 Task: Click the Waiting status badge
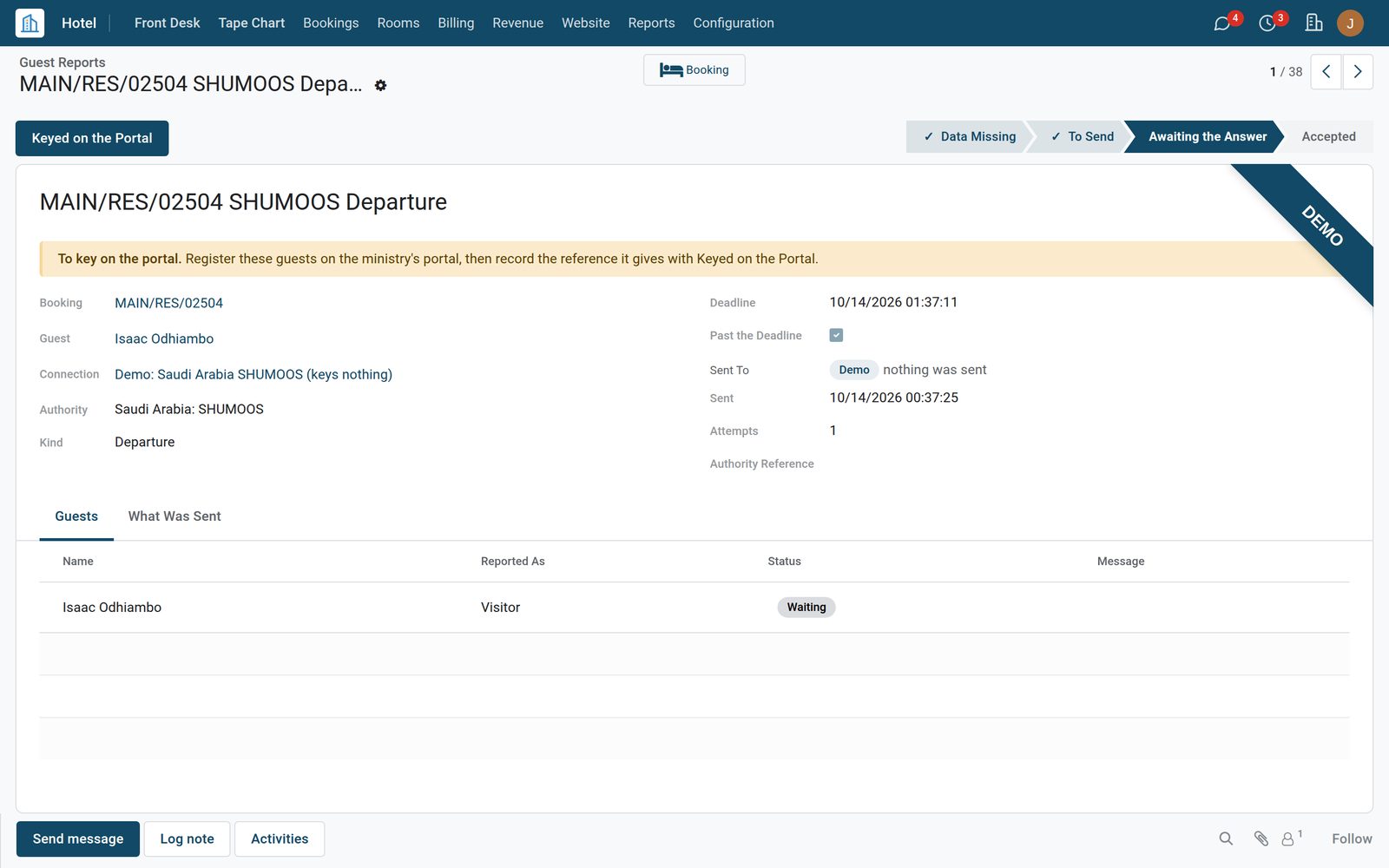[x=806, y=608]
